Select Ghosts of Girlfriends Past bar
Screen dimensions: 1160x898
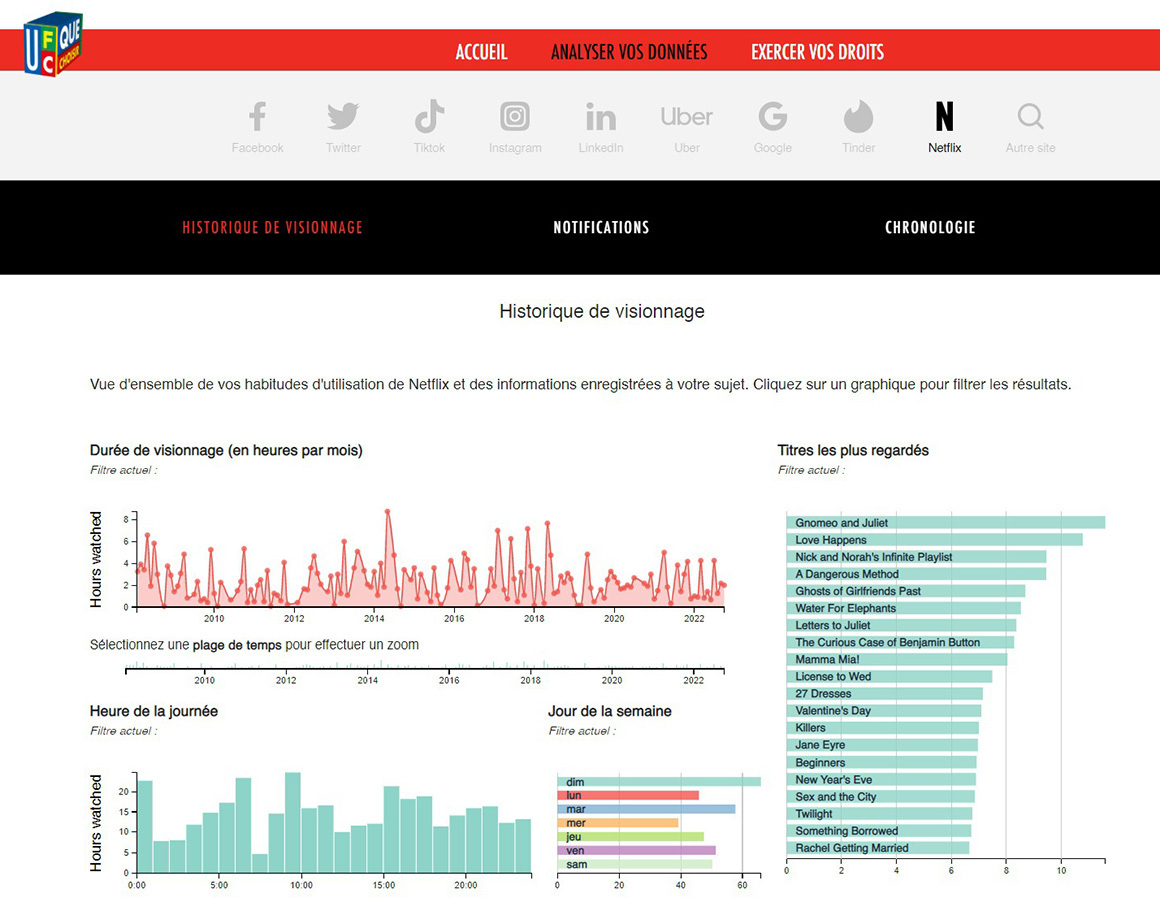pos(906,591)
